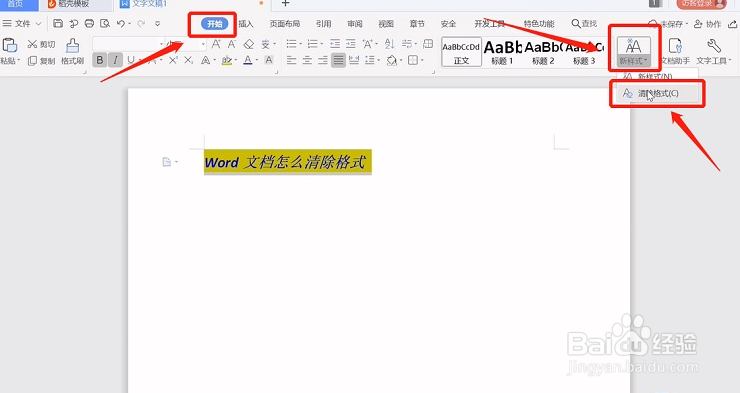Open the 开发工具 ribbon tab
This screenshot has height=393, width=740.
489,24
